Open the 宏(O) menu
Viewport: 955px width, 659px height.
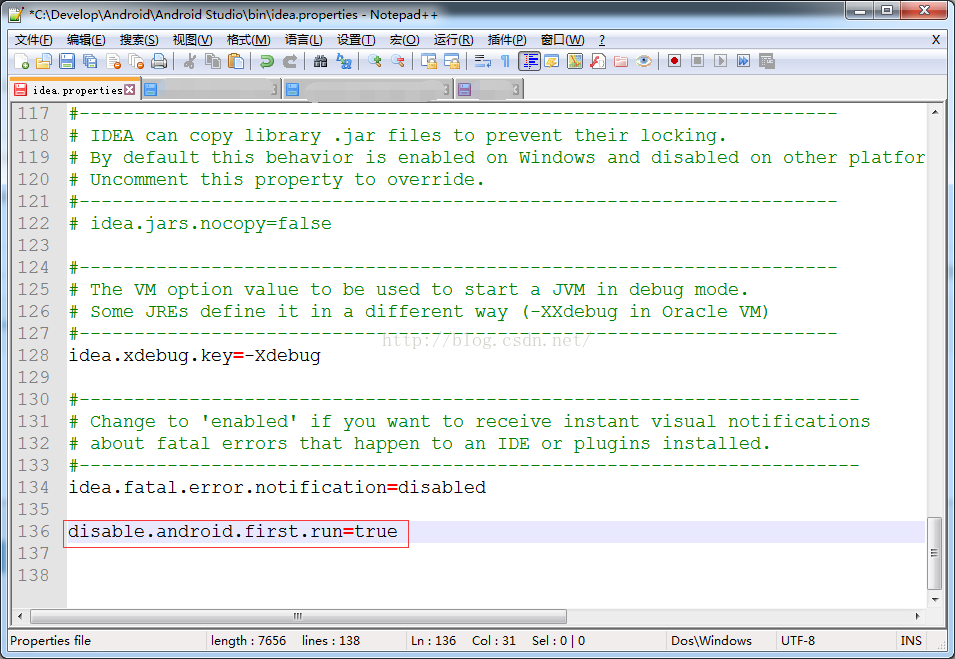point(404,40)
